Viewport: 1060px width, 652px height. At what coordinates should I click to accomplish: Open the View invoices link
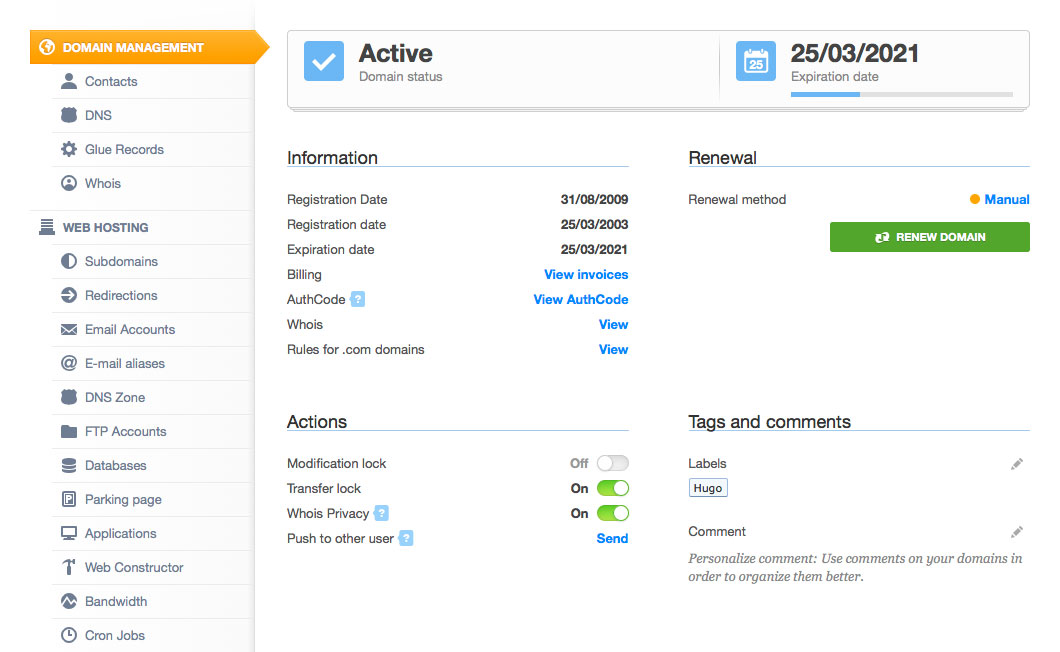[586, 274]
